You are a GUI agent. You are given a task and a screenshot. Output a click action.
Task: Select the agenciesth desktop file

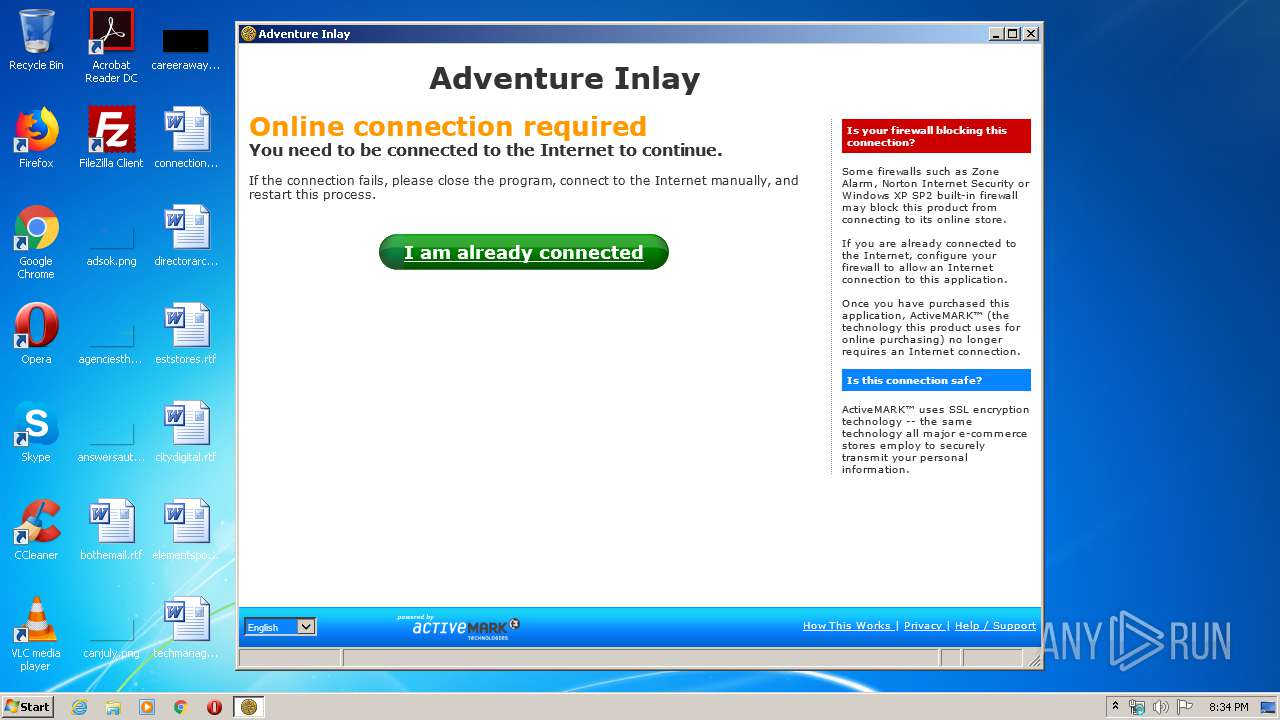111,343
